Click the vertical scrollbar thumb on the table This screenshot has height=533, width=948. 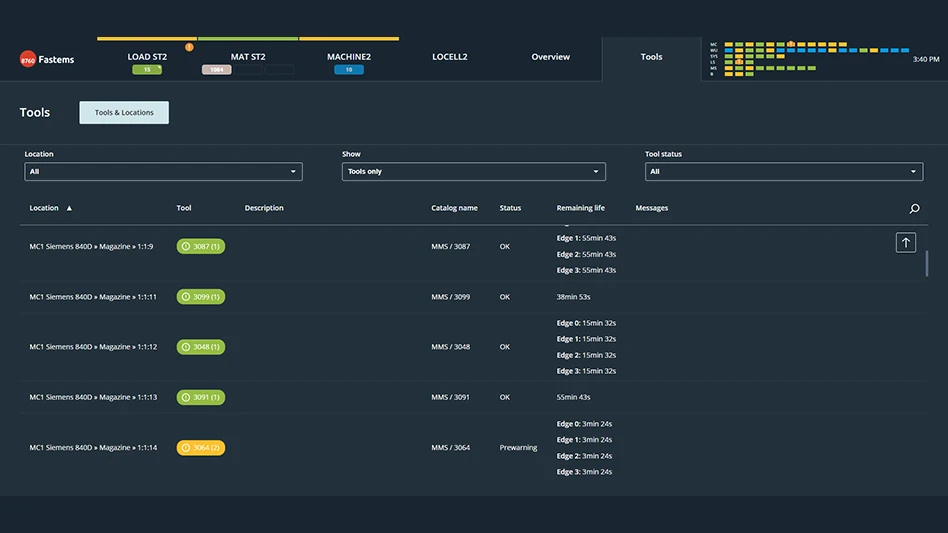click(927, 263)
